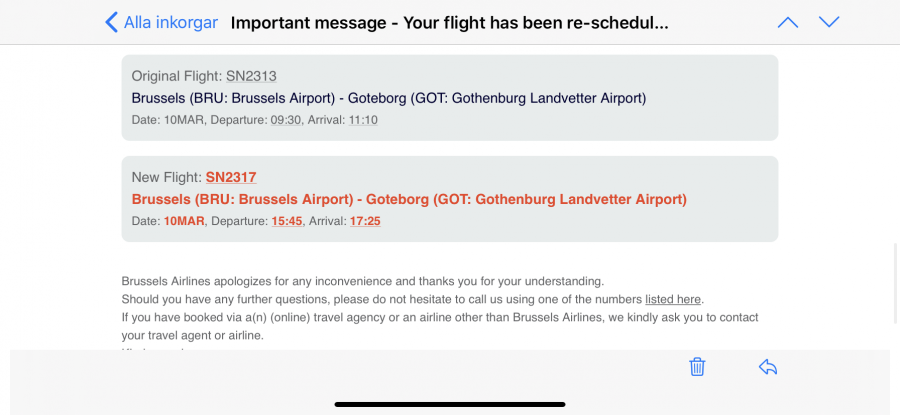Tap the email subject title
The height and width of the screenshot is (415, 900).
point(449,22)
